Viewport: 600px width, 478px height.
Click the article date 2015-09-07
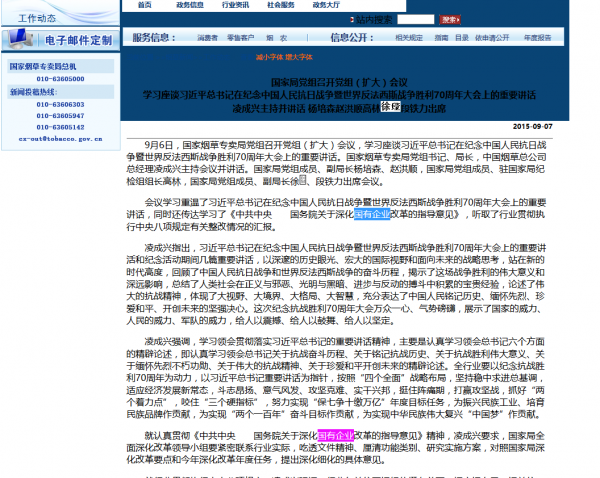532,126
